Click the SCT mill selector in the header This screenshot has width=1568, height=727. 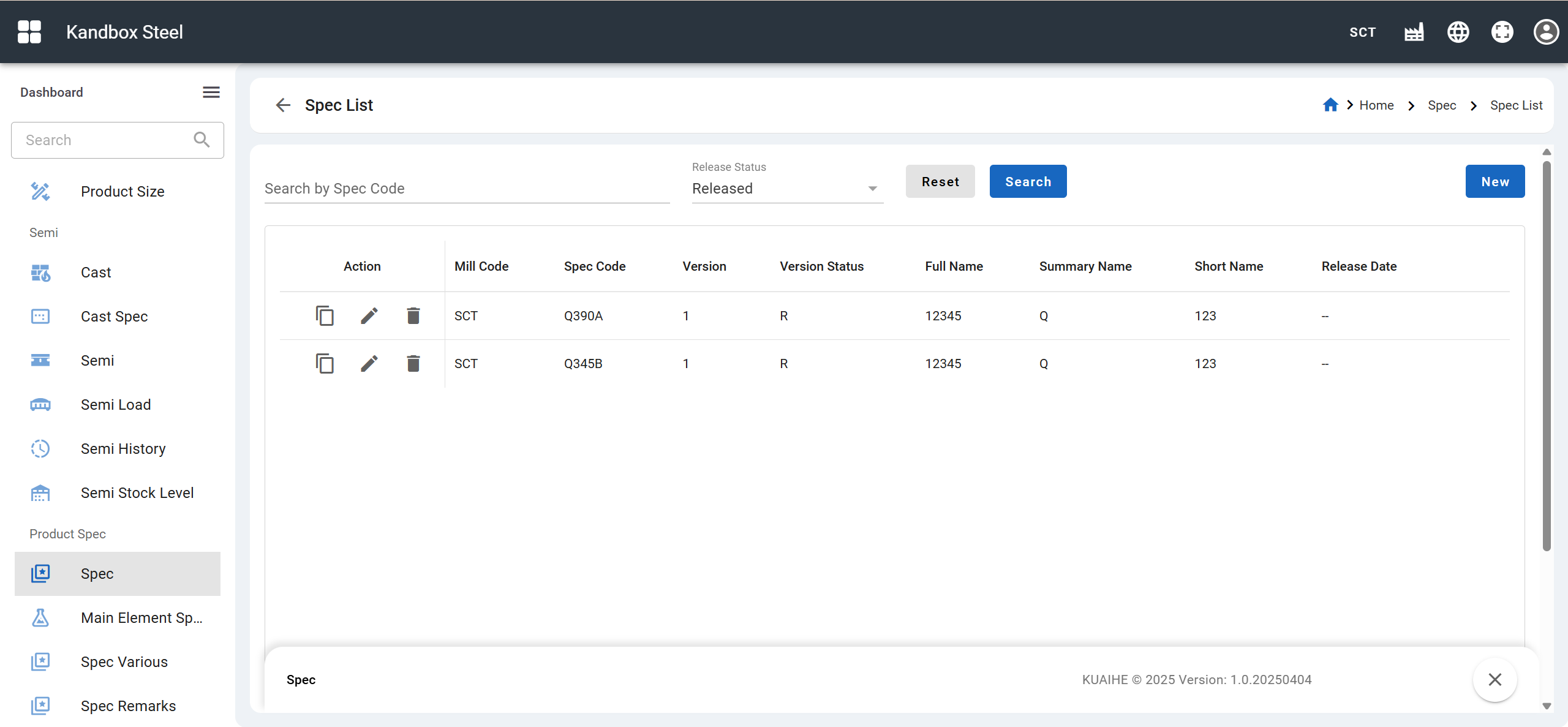(1362, 32)
